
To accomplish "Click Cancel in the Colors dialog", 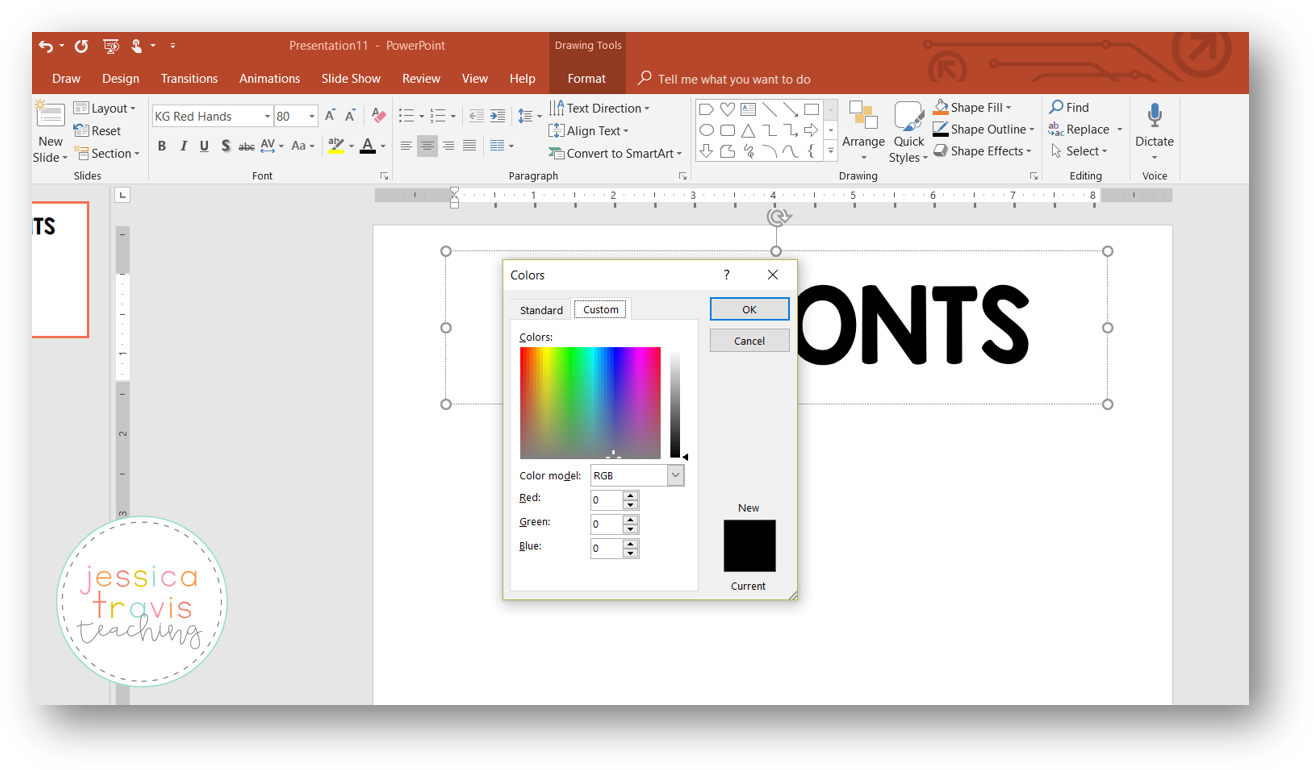I will coord(749,341).
